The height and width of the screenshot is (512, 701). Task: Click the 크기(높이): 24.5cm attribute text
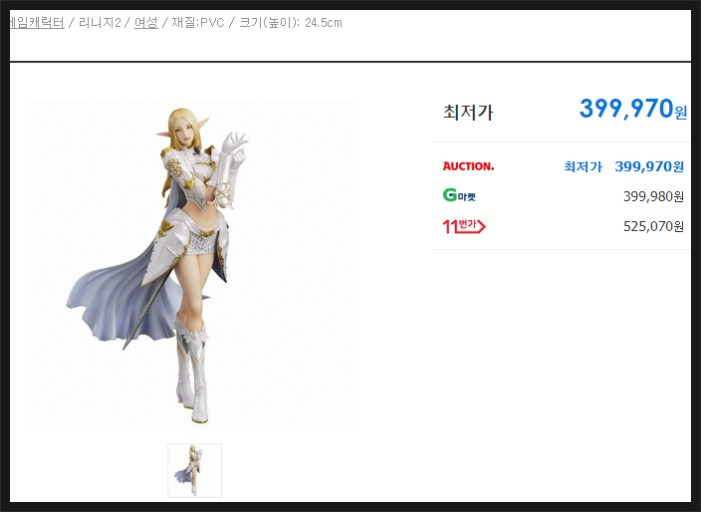[x=291, y=23]
